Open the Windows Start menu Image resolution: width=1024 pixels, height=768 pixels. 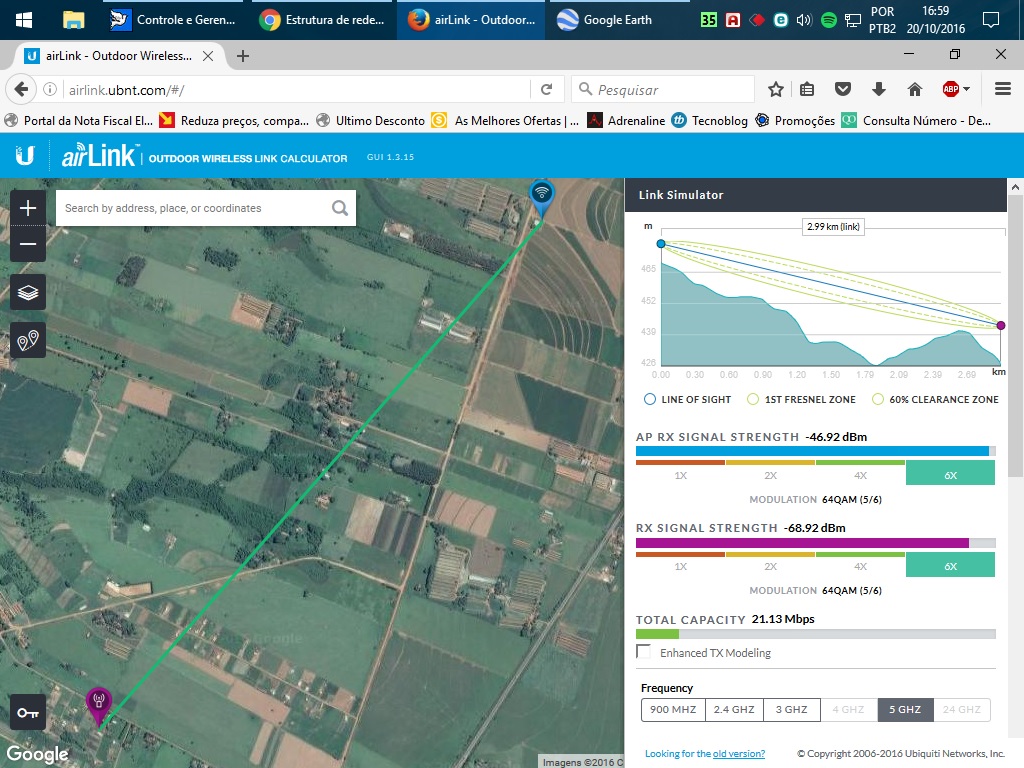(x=24, y=20)
